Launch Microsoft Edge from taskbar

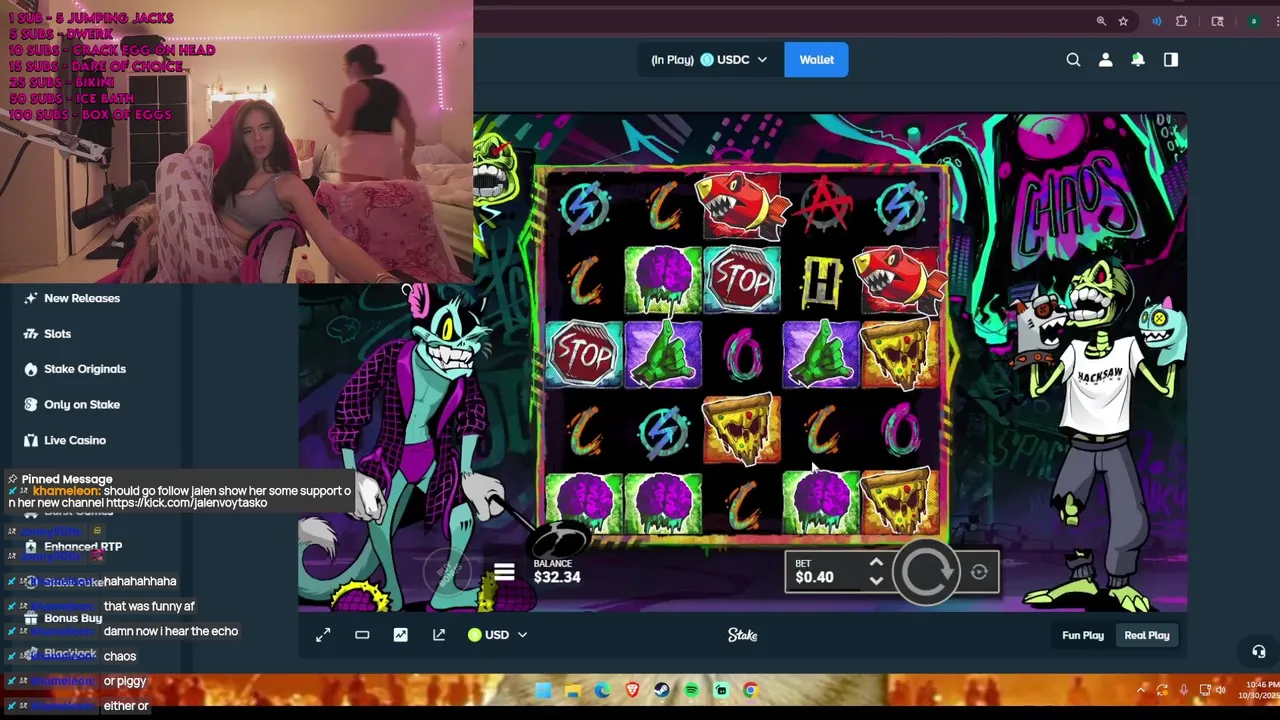click(x=602, y=690)
